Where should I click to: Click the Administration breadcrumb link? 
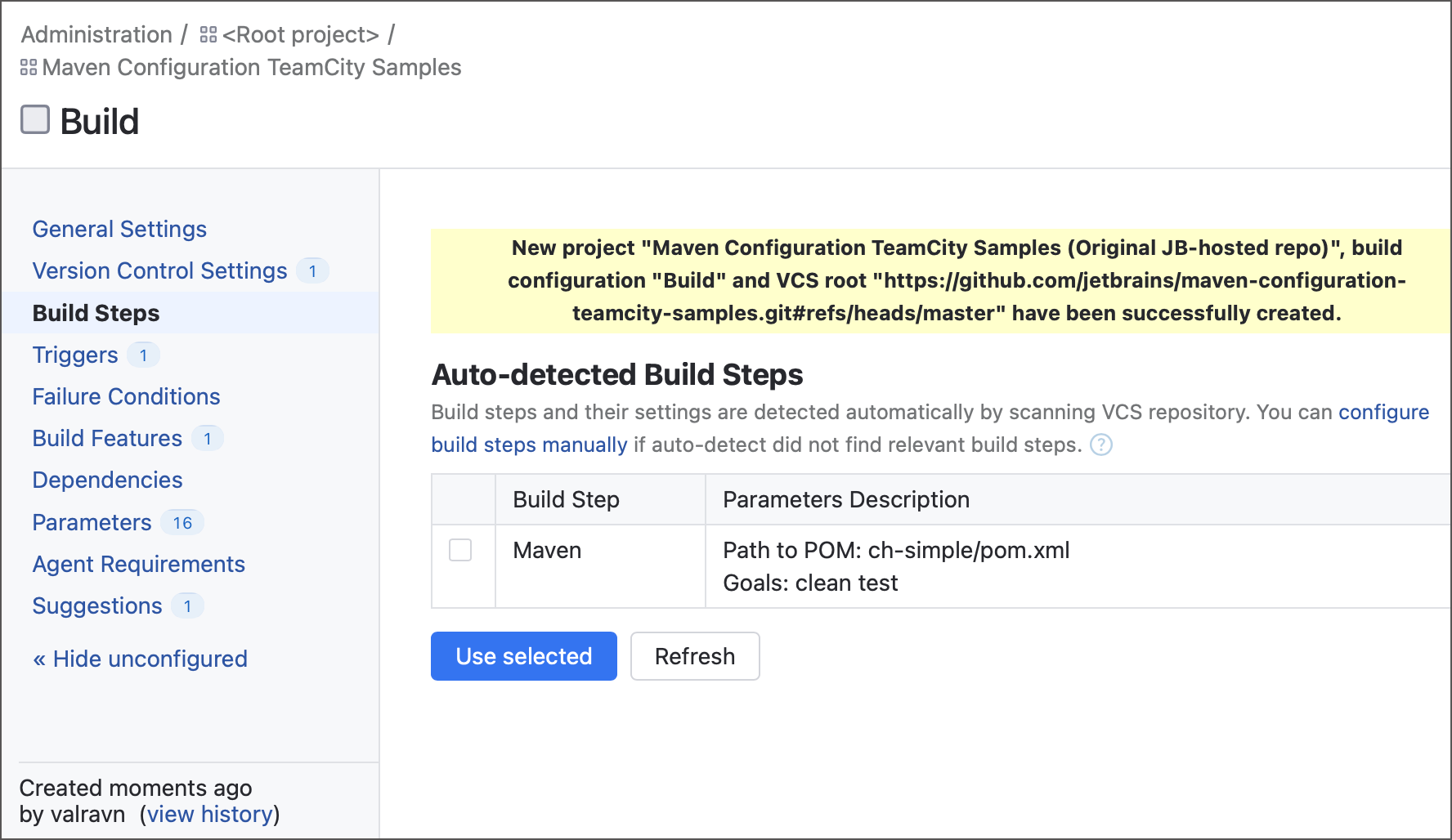[x=96, y=35]
